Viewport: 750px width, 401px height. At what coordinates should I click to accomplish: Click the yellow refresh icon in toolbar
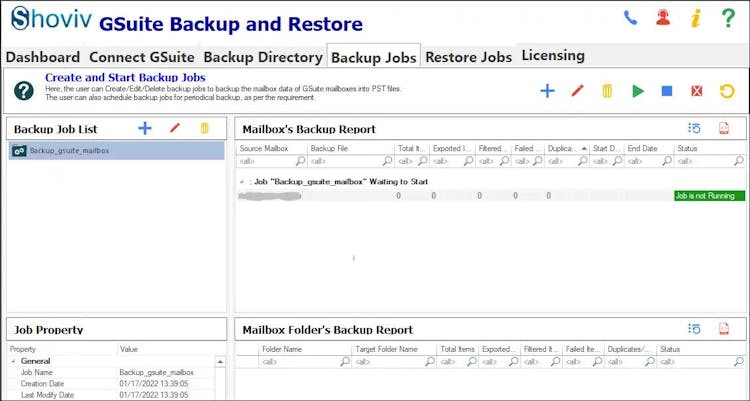[727, 91]
